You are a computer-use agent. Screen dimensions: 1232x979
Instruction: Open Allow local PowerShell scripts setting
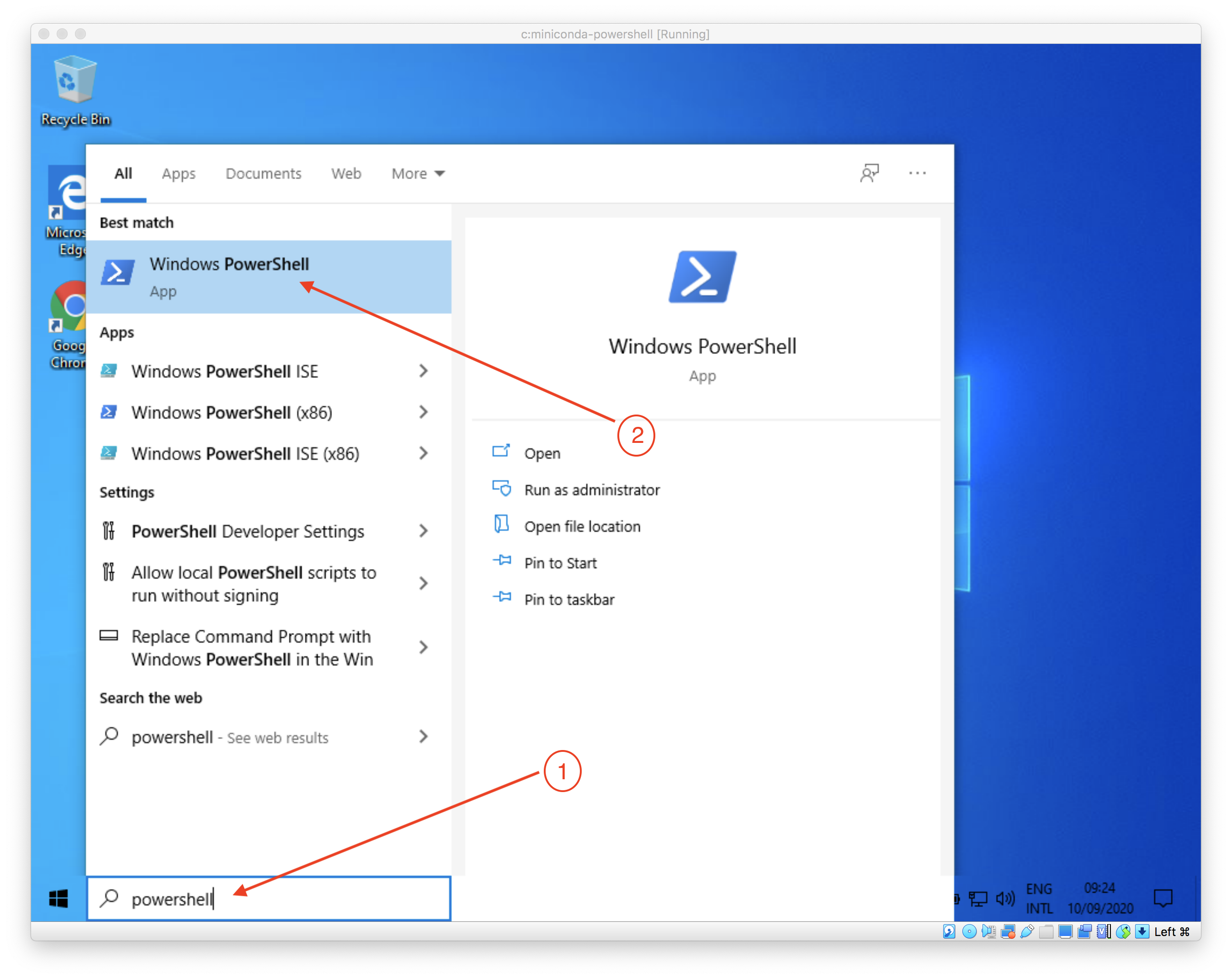(269, 584)
